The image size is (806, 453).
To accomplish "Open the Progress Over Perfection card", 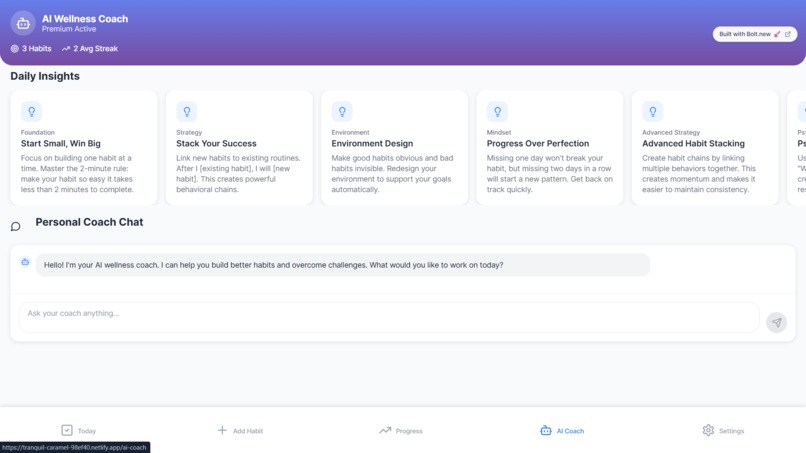I will point(549,148).
